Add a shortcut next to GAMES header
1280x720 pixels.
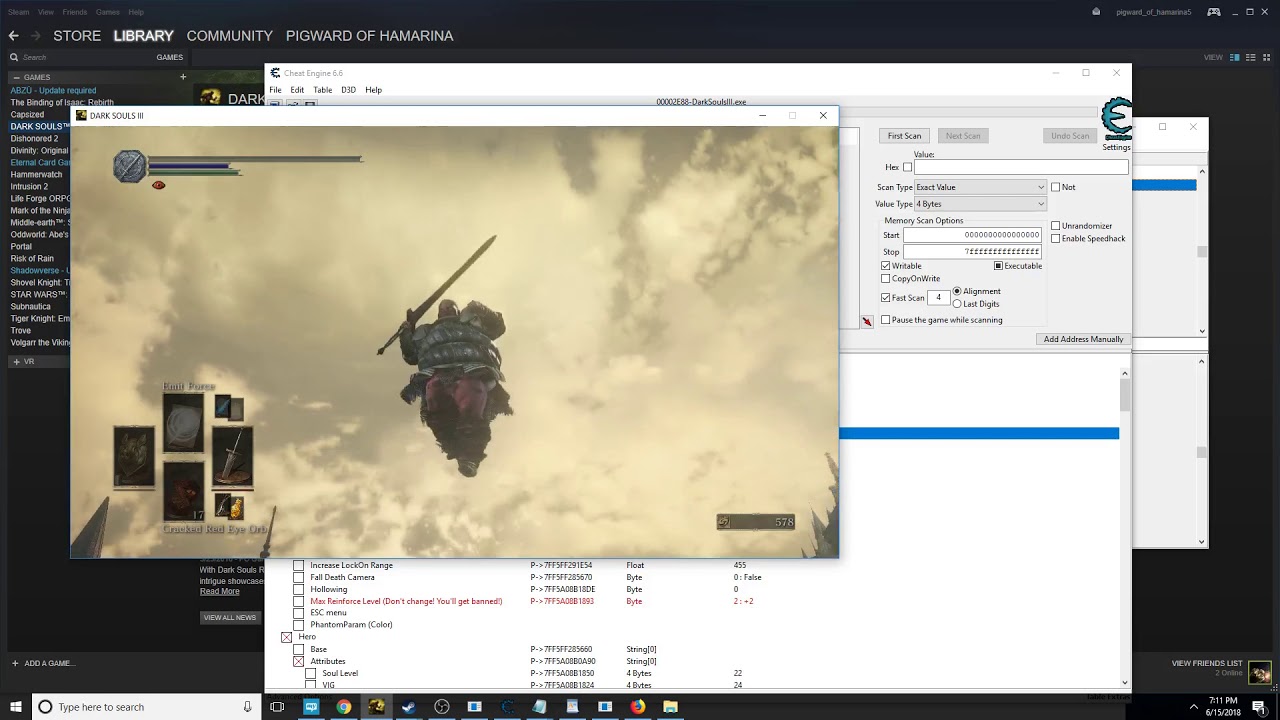pos(183,77)
